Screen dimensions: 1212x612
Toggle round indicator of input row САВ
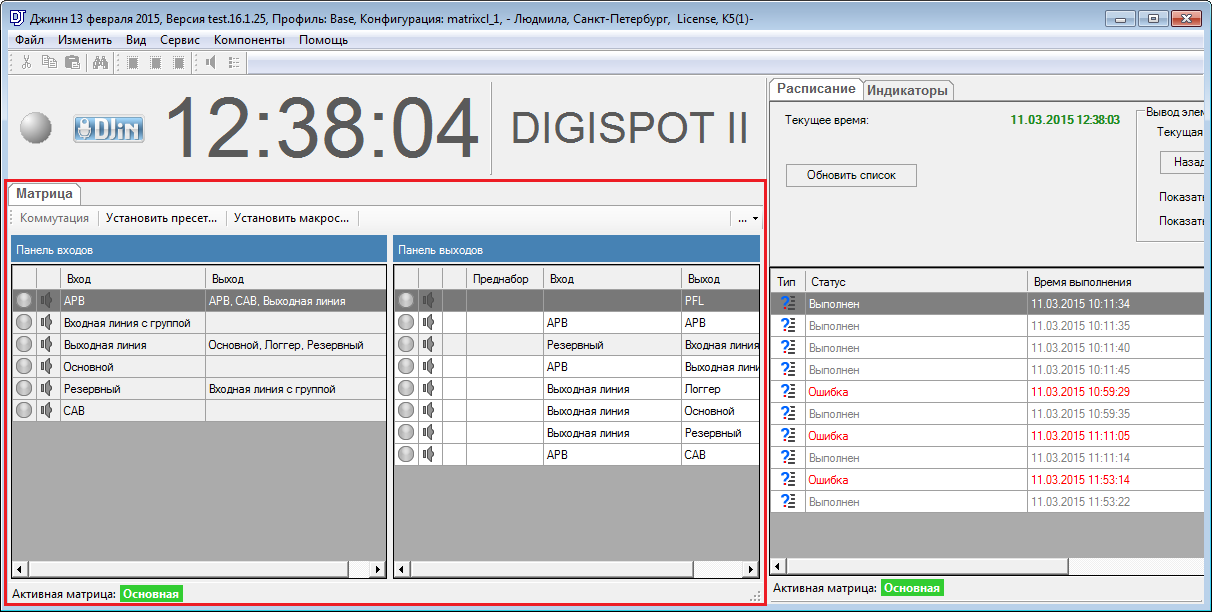coord(24,410)
